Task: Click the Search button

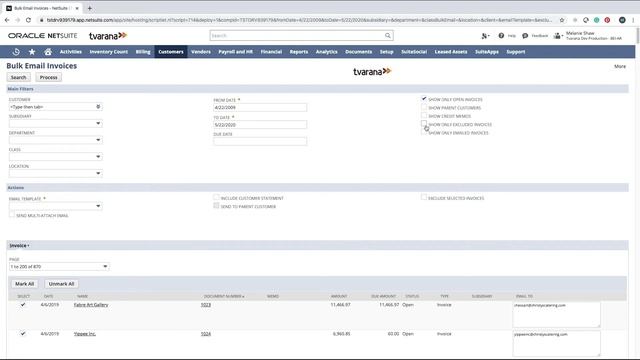Action: tap(18, 77)
